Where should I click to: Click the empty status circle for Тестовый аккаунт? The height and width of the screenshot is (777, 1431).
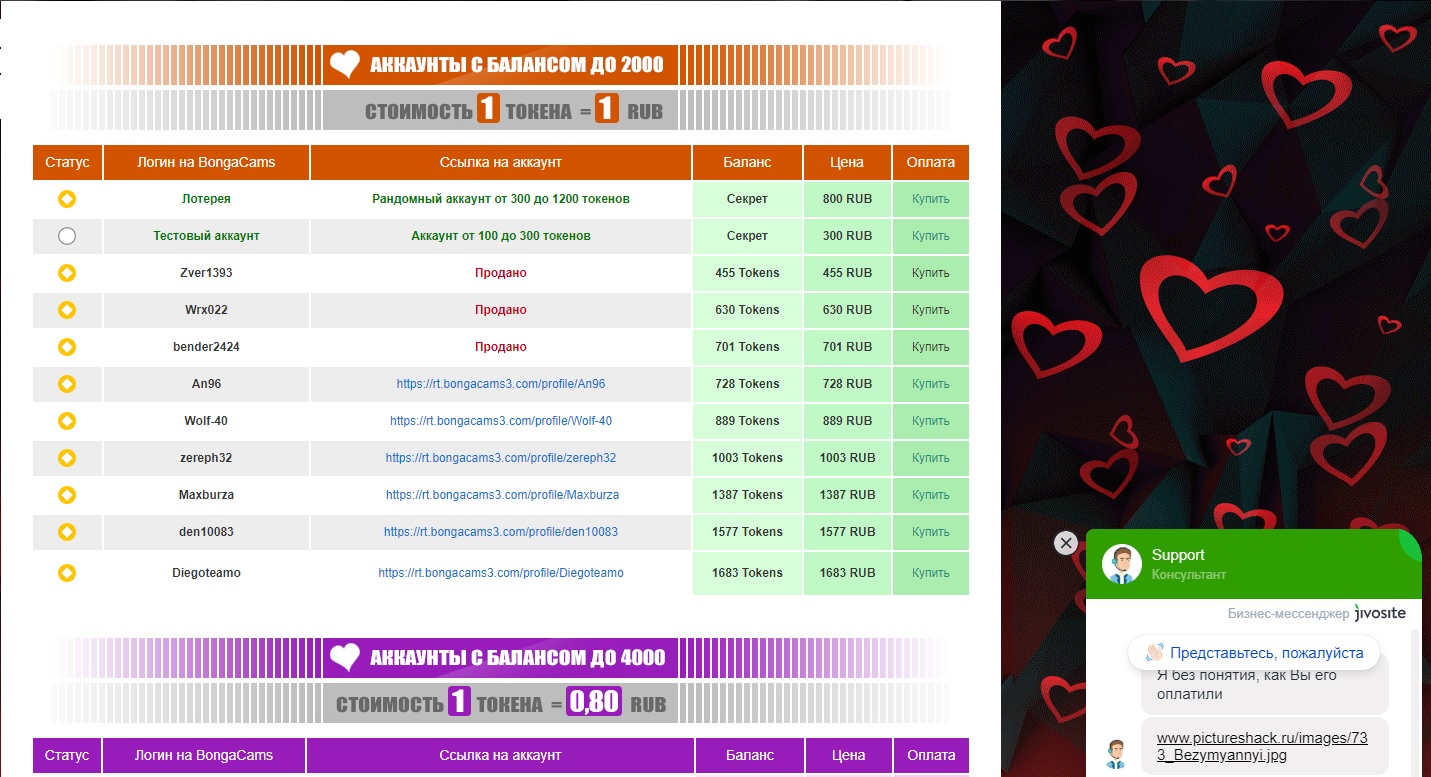67,236
